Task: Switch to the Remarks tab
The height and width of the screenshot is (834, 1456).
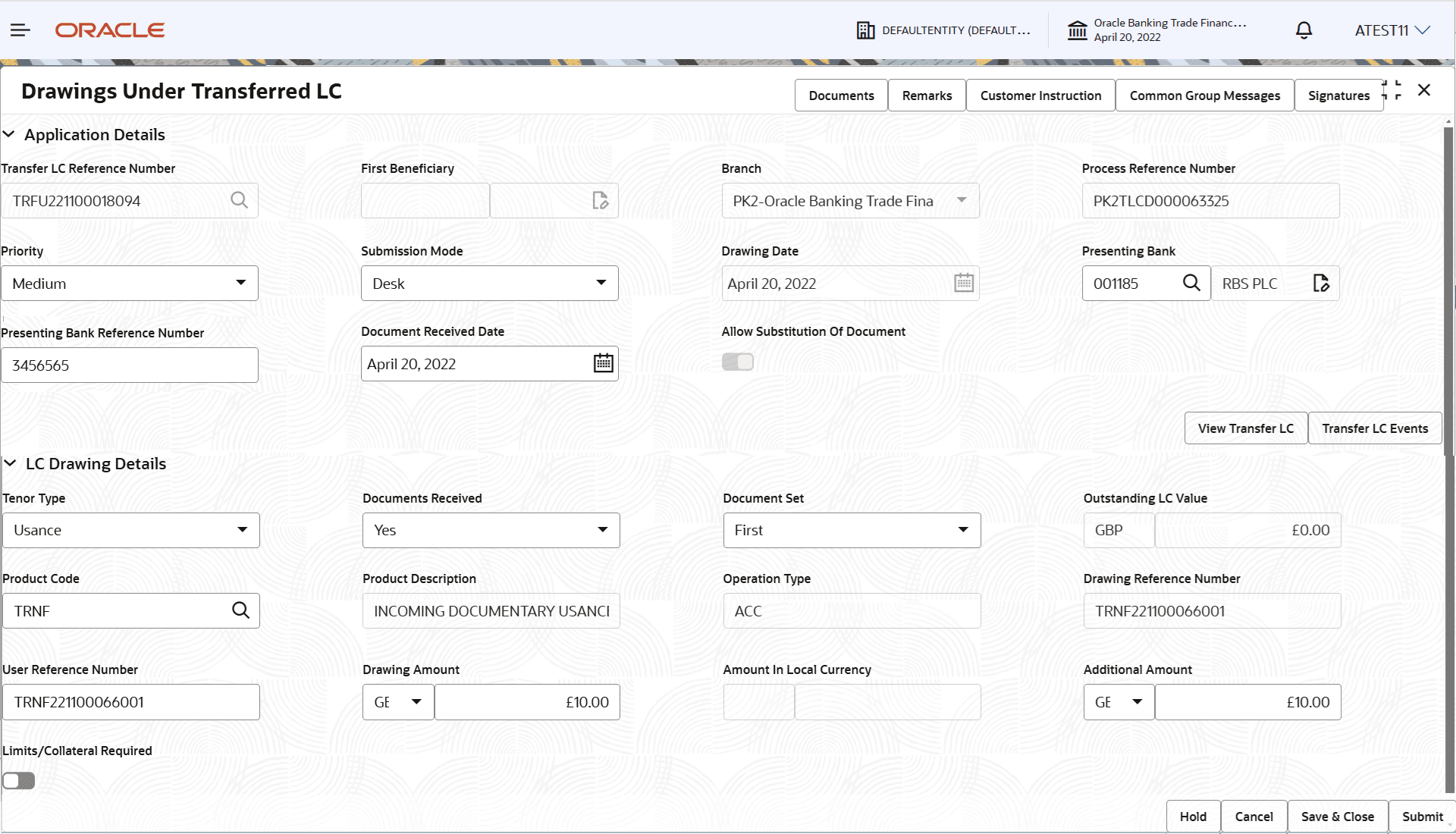Action: click(x=926, y=95)
